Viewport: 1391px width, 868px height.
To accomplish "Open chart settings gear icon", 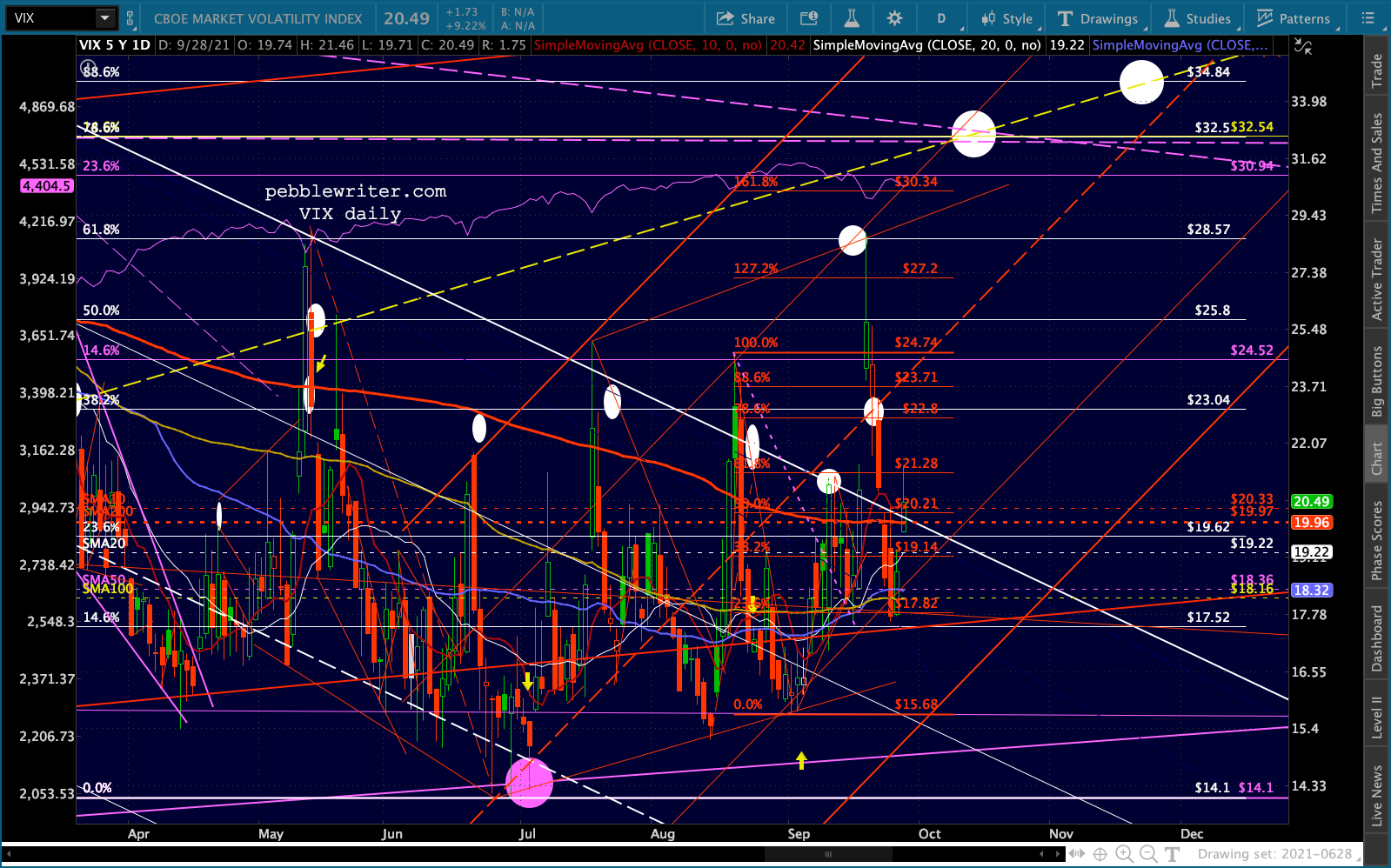I will (894, 18).
